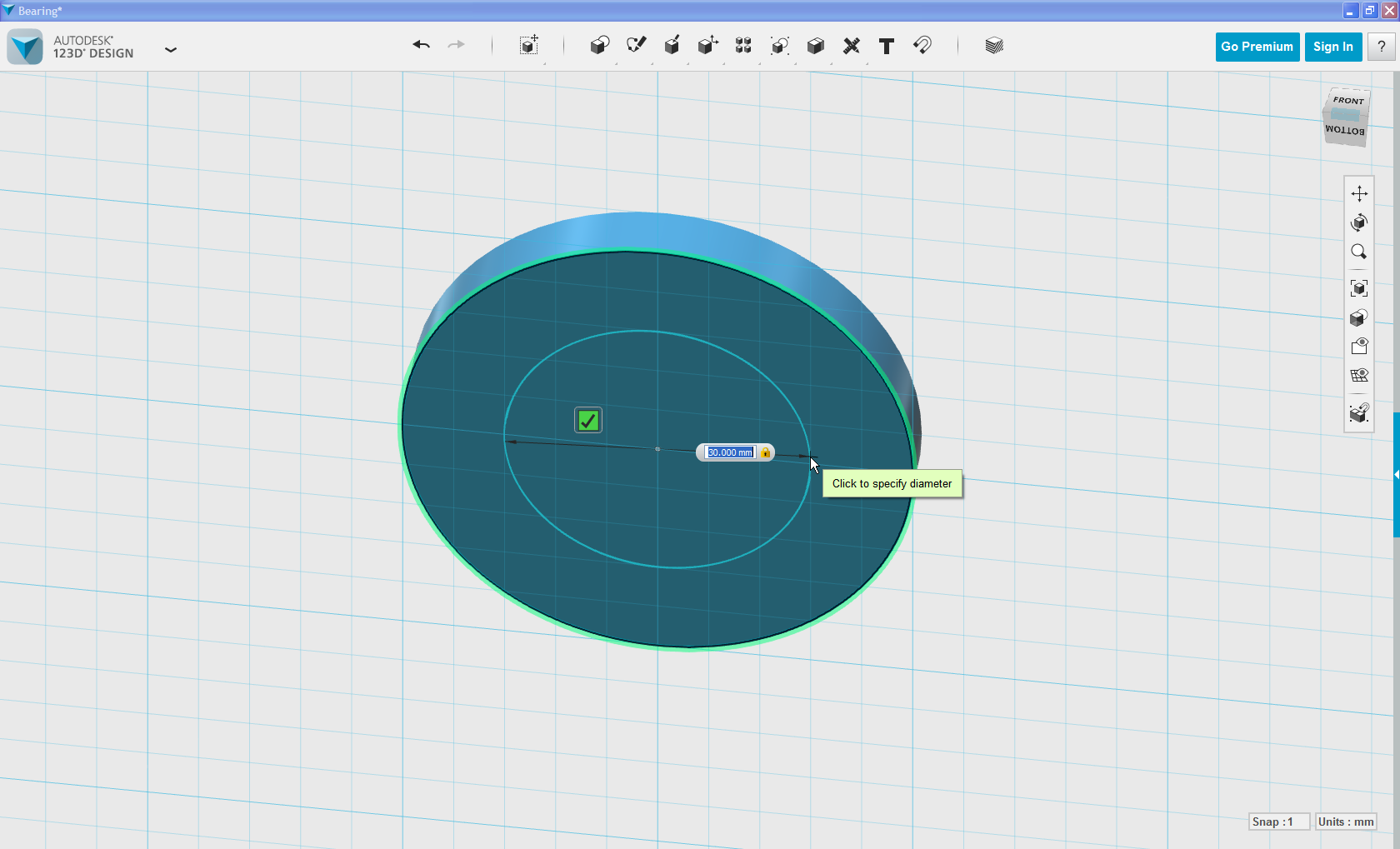1400x849 pixels.
Task: Click the Redo arrow
Action: pyautogui.click(x=456, y=45)
